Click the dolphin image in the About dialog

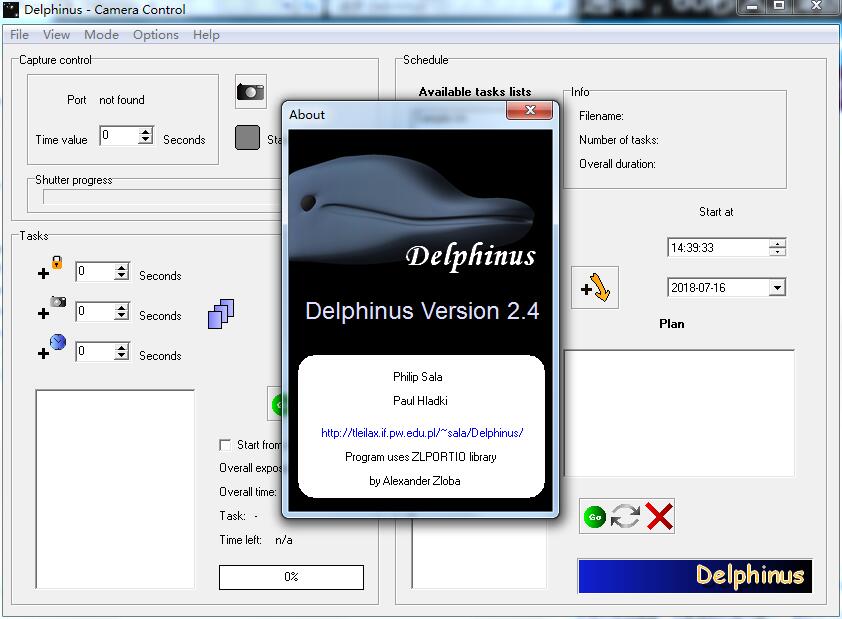pos(412,209)
